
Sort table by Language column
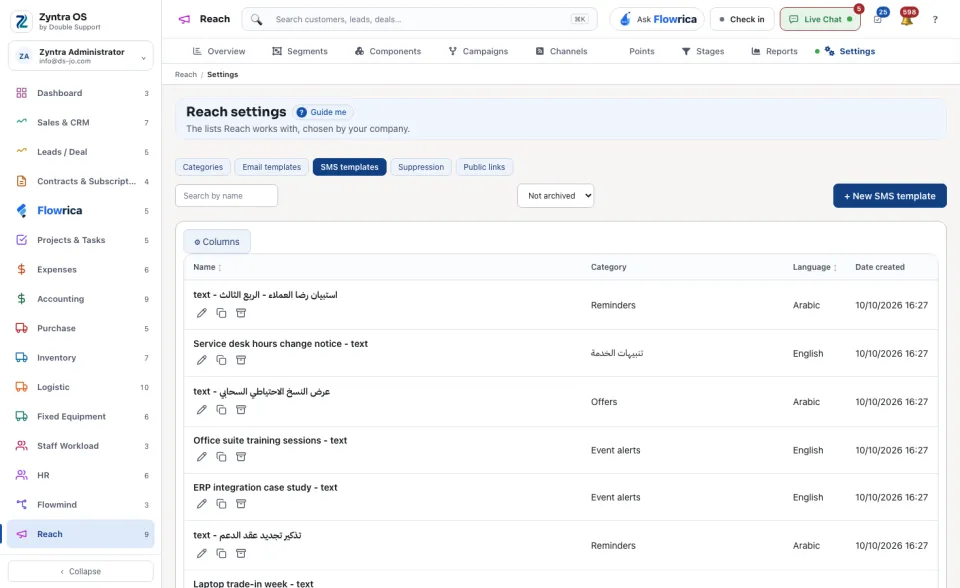click(814, 267)
